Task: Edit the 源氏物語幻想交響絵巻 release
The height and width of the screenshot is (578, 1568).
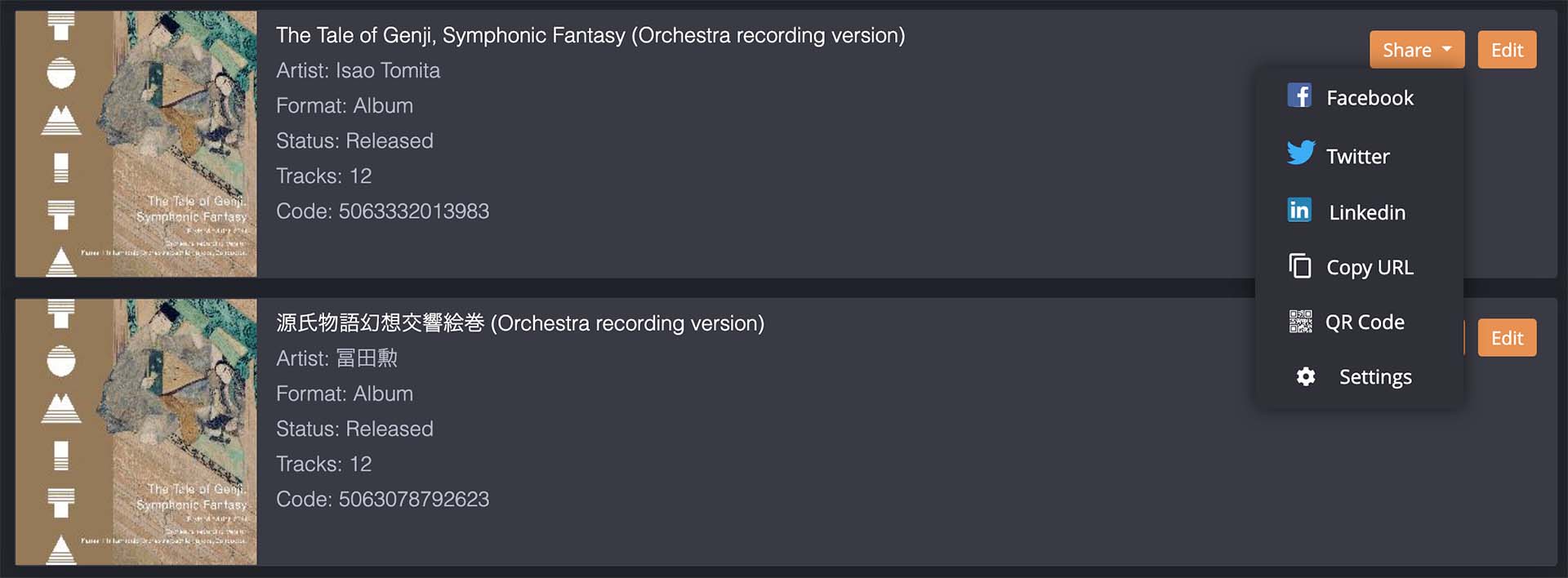Action: [1507, 338]
